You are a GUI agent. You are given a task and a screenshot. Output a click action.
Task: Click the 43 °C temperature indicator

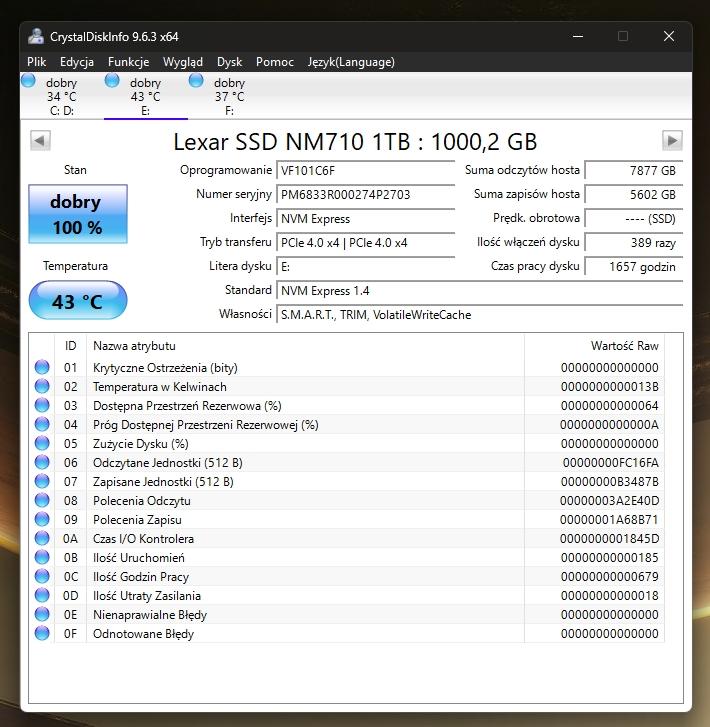77,301
